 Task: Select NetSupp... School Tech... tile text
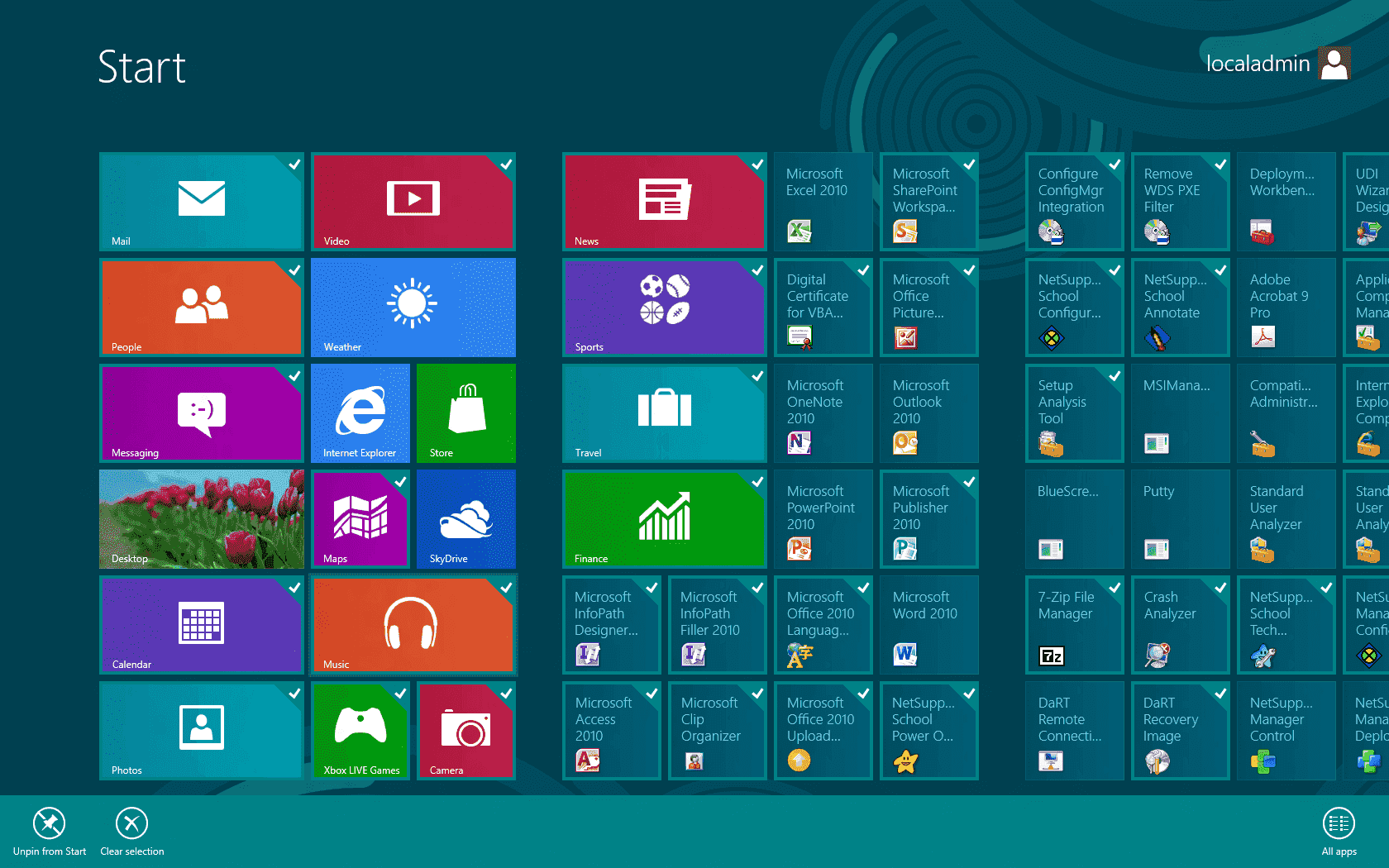point(1281,613)
